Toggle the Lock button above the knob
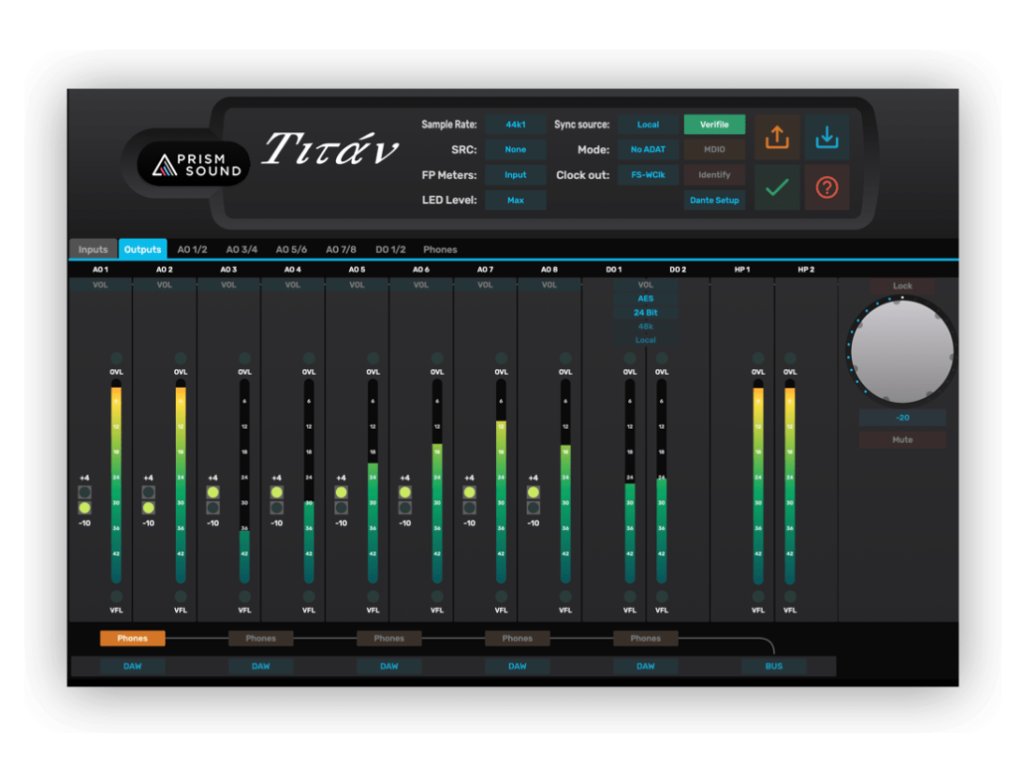Image resolution: width=1024 pixels, height=768 pixels. pos(903,286)
